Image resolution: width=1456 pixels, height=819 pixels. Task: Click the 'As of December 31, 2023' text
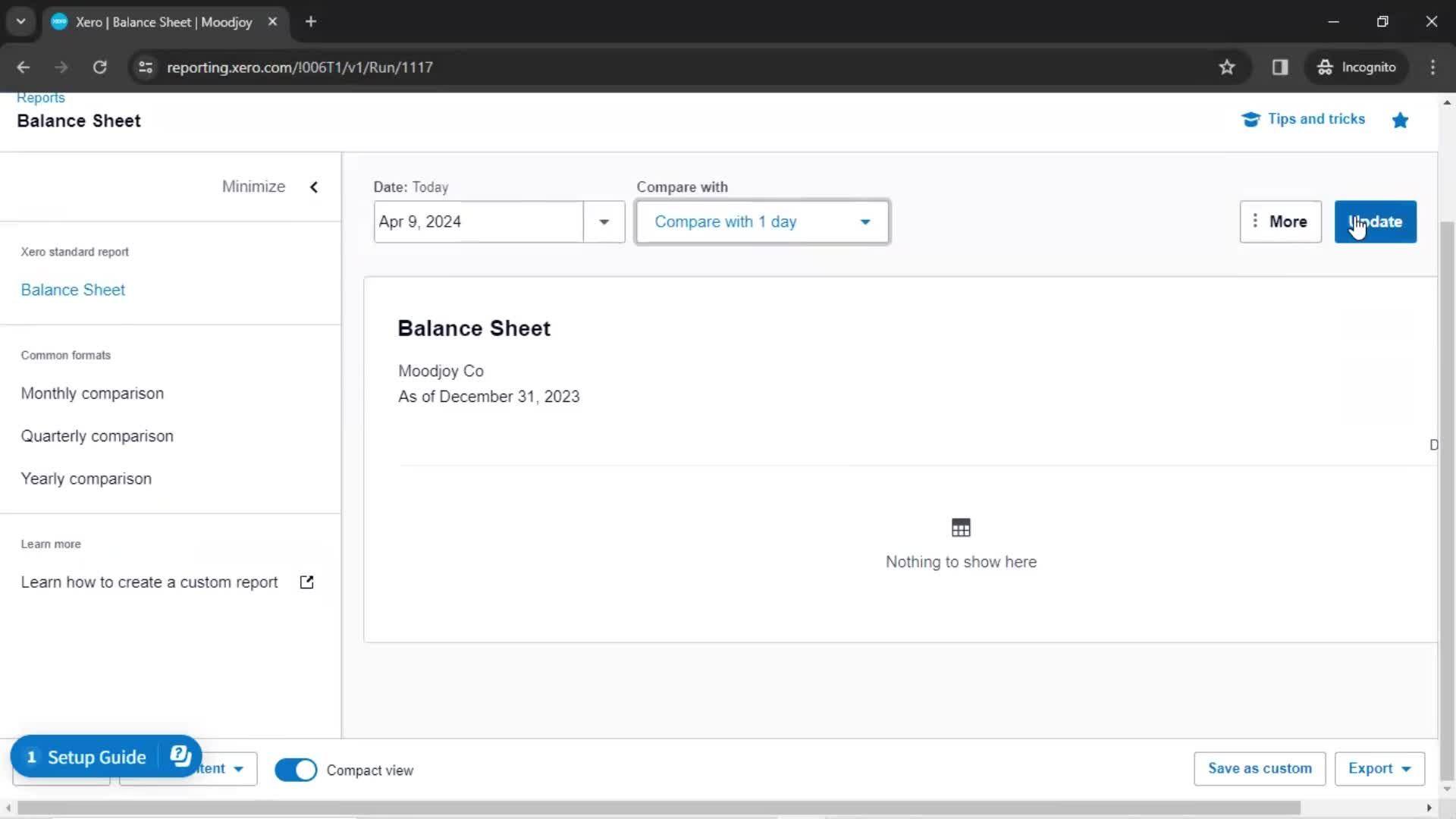coord(488,397)
